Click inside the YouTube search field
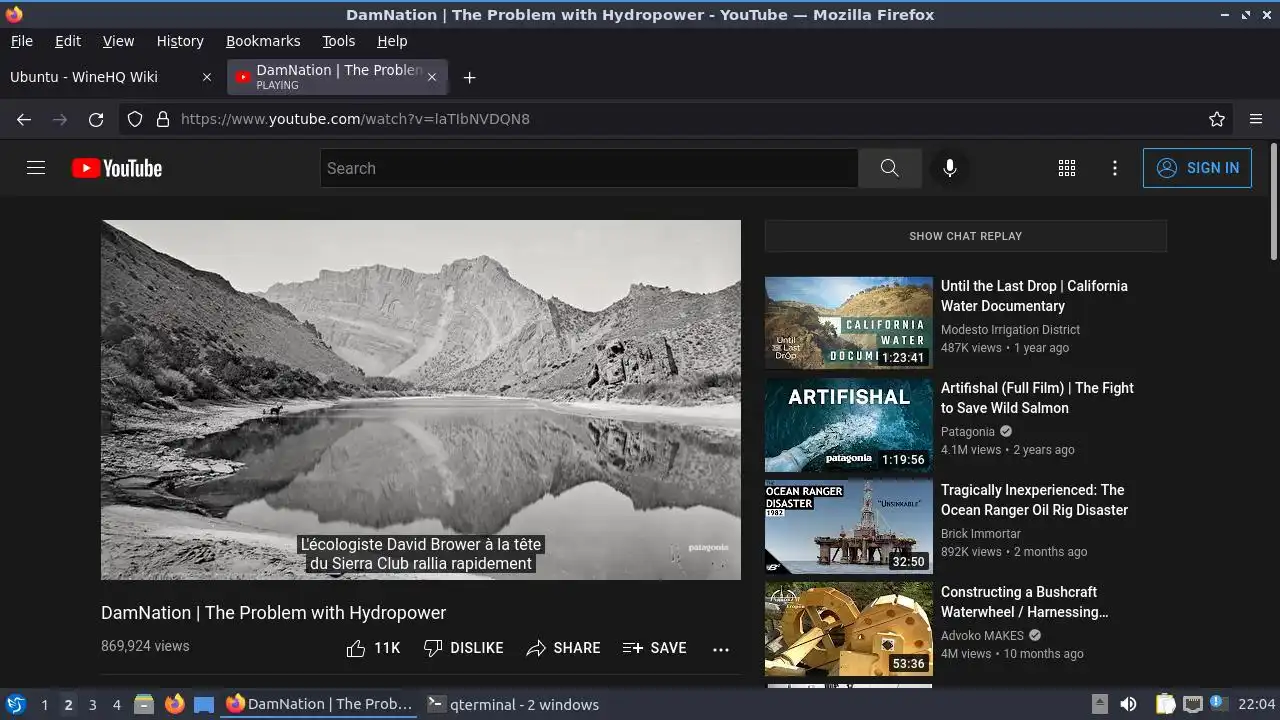Image resolution: width=1280 pixels, height=720 pixels. [x=589, y=168]
